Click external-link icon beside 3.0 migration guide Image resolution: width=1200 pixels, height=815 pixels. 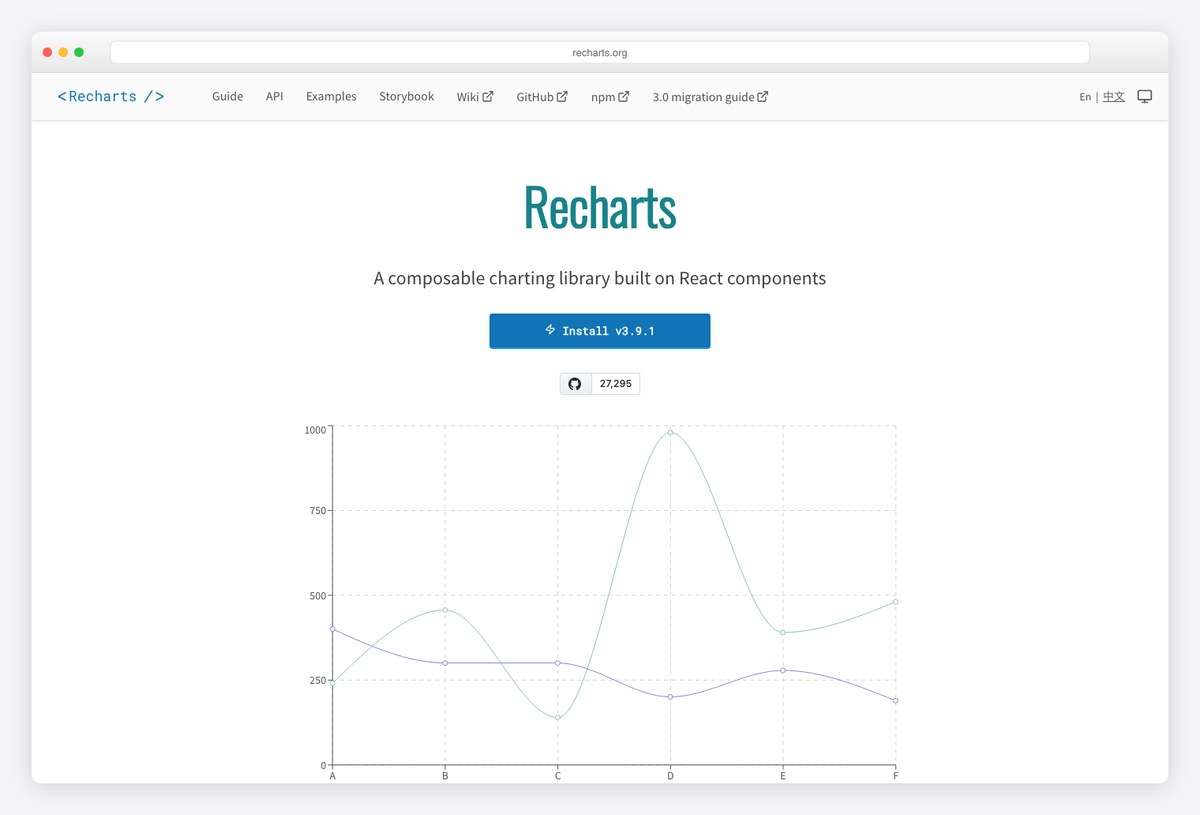click(763, 97)
